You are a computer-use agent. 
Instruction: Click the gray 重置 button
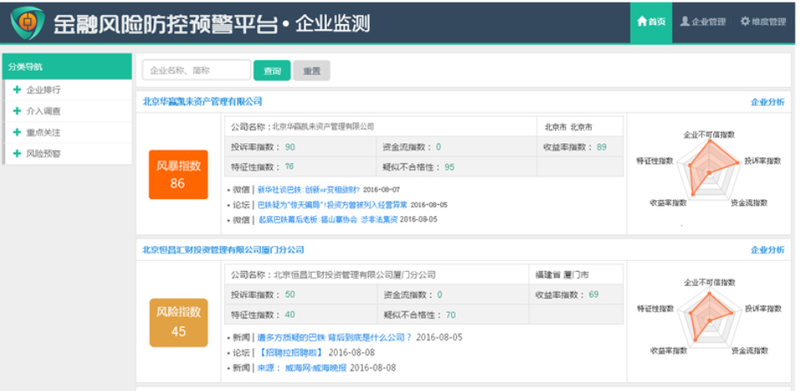312,71
